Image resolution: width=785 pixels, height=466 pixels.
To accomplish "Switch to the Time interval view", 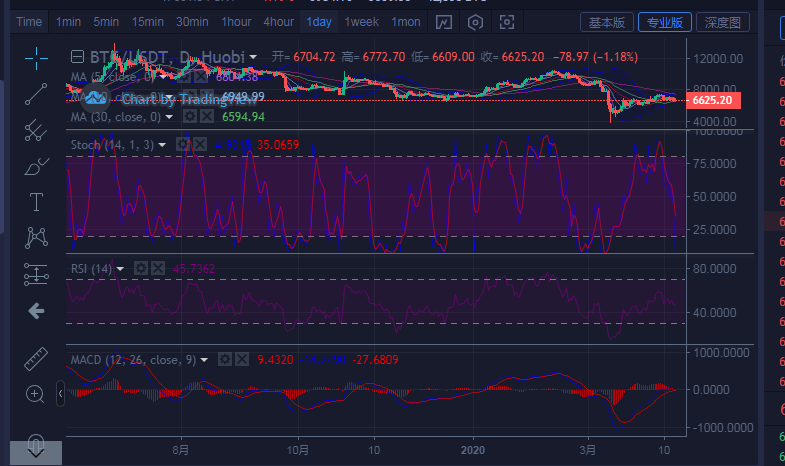I will pos(29,22).
